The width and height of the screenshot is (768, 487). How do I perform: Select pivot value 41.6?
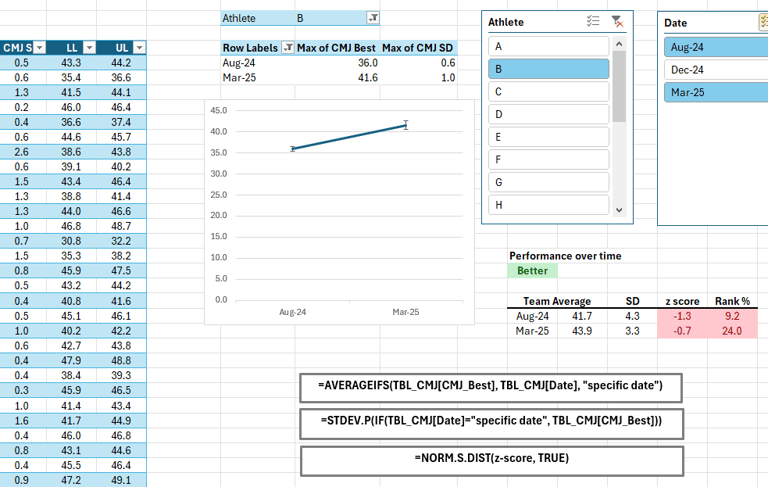[367, 77]
